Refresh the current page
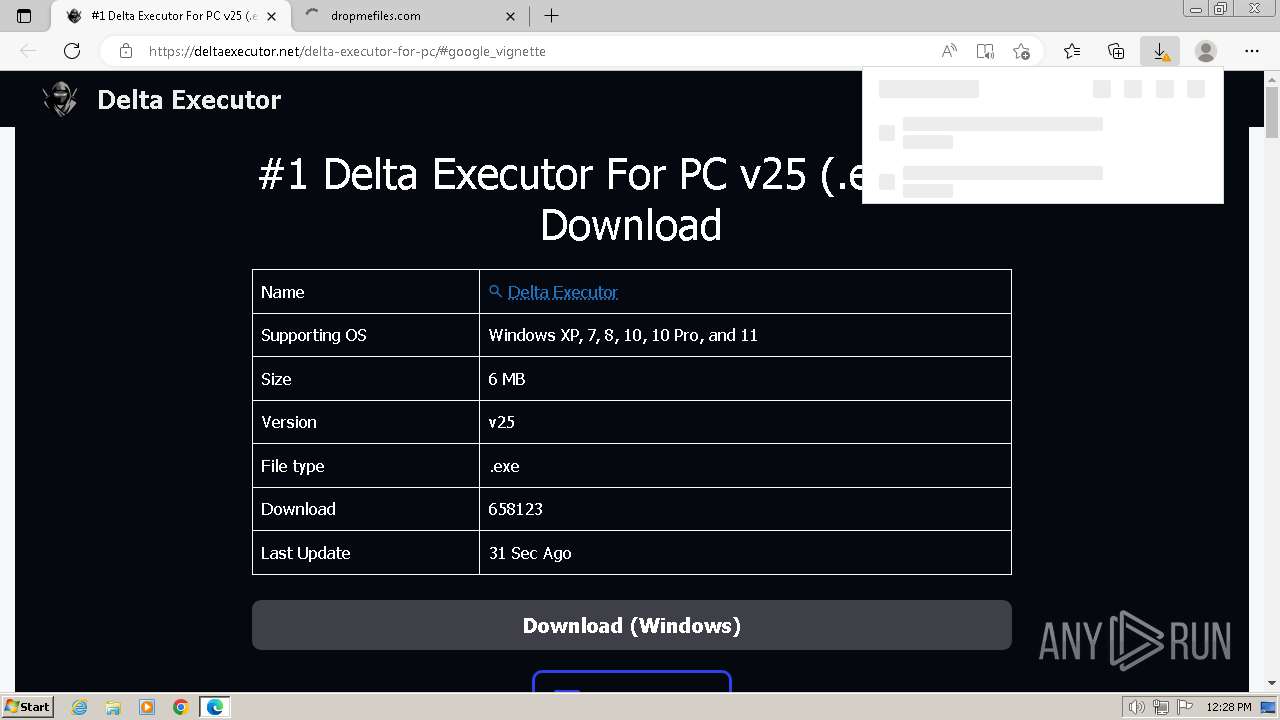1280x720 pixels. coord(72,51)
